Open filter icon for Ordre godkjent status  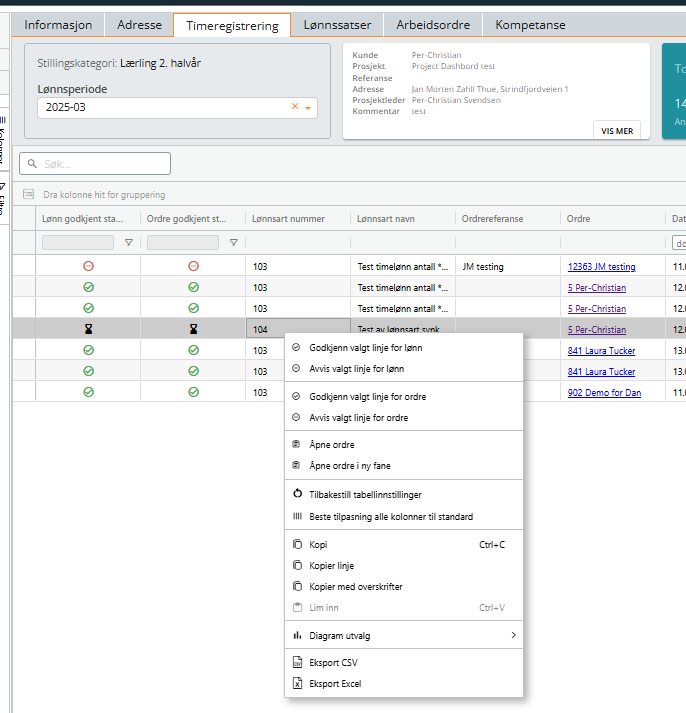click(x=234, y=243)
